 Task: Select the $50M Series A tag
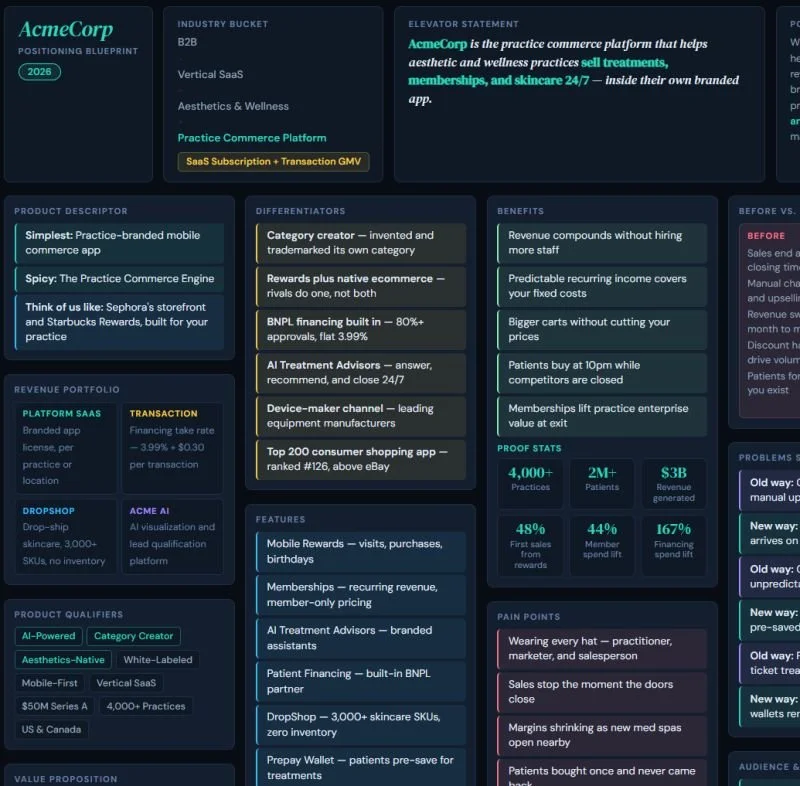(x=55, y=706)
